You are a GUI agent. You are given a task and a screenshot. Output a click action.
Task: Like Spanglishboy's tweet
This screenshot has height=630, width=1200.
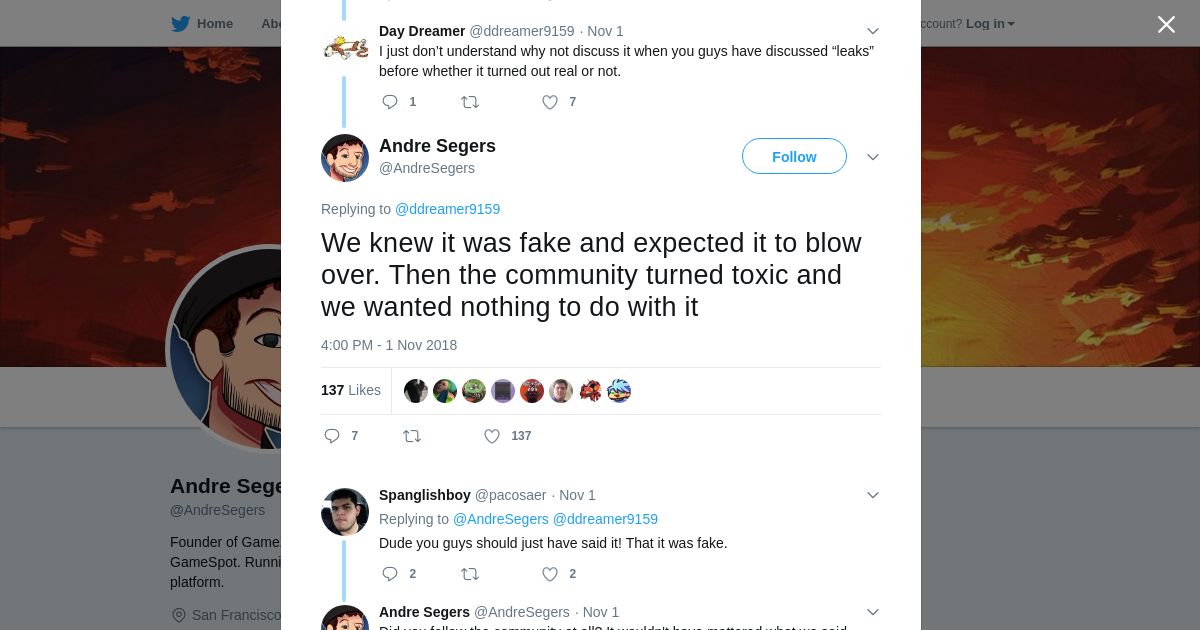550,574
